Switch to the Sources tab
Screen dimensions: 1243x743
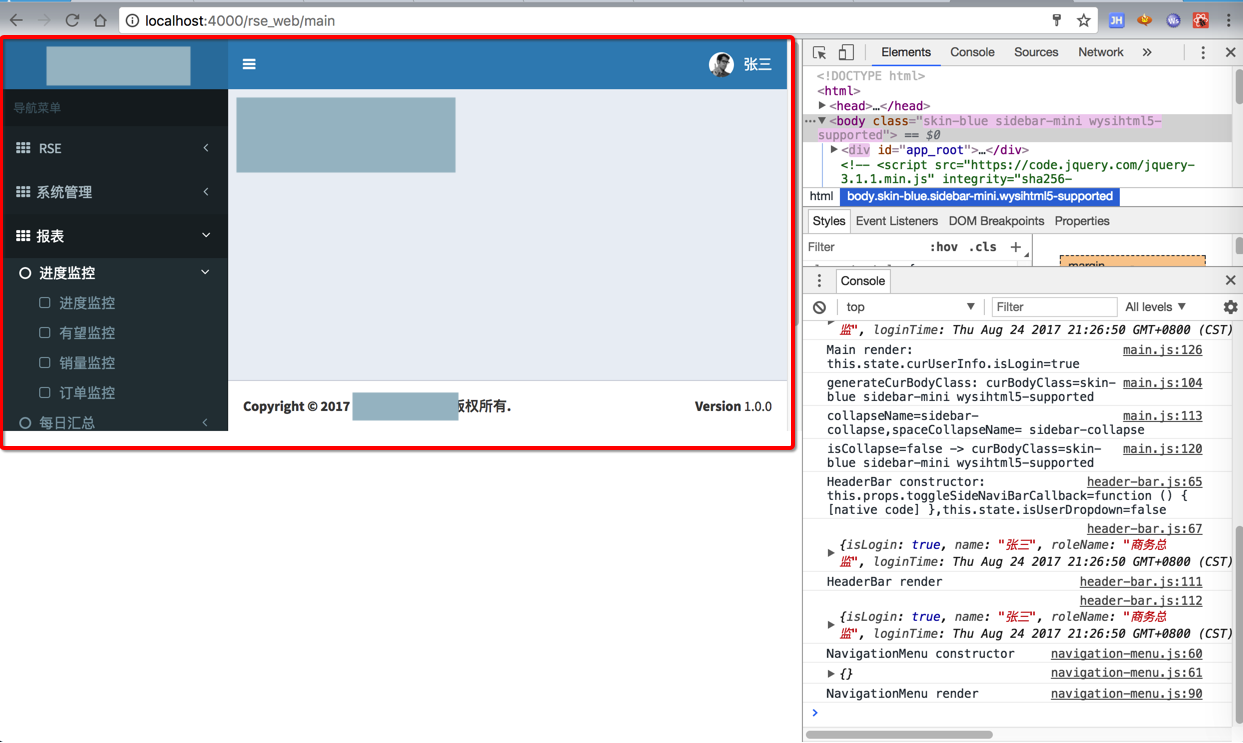[x=1036, y=52]
